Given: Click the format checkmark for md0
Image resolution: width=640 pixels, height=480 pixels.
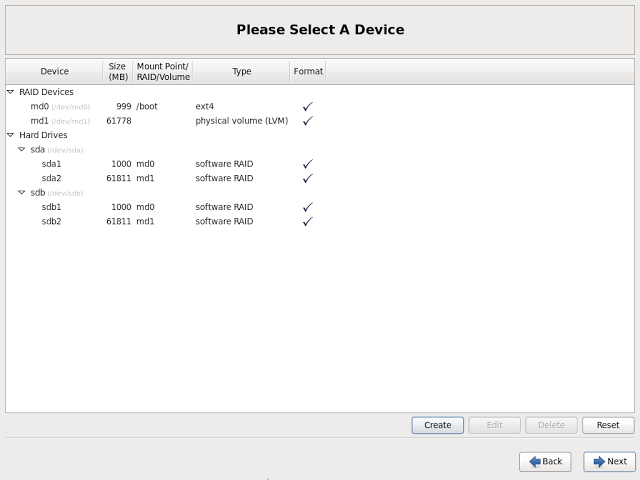Looking at the screenshot, I should tap(308, 106).
